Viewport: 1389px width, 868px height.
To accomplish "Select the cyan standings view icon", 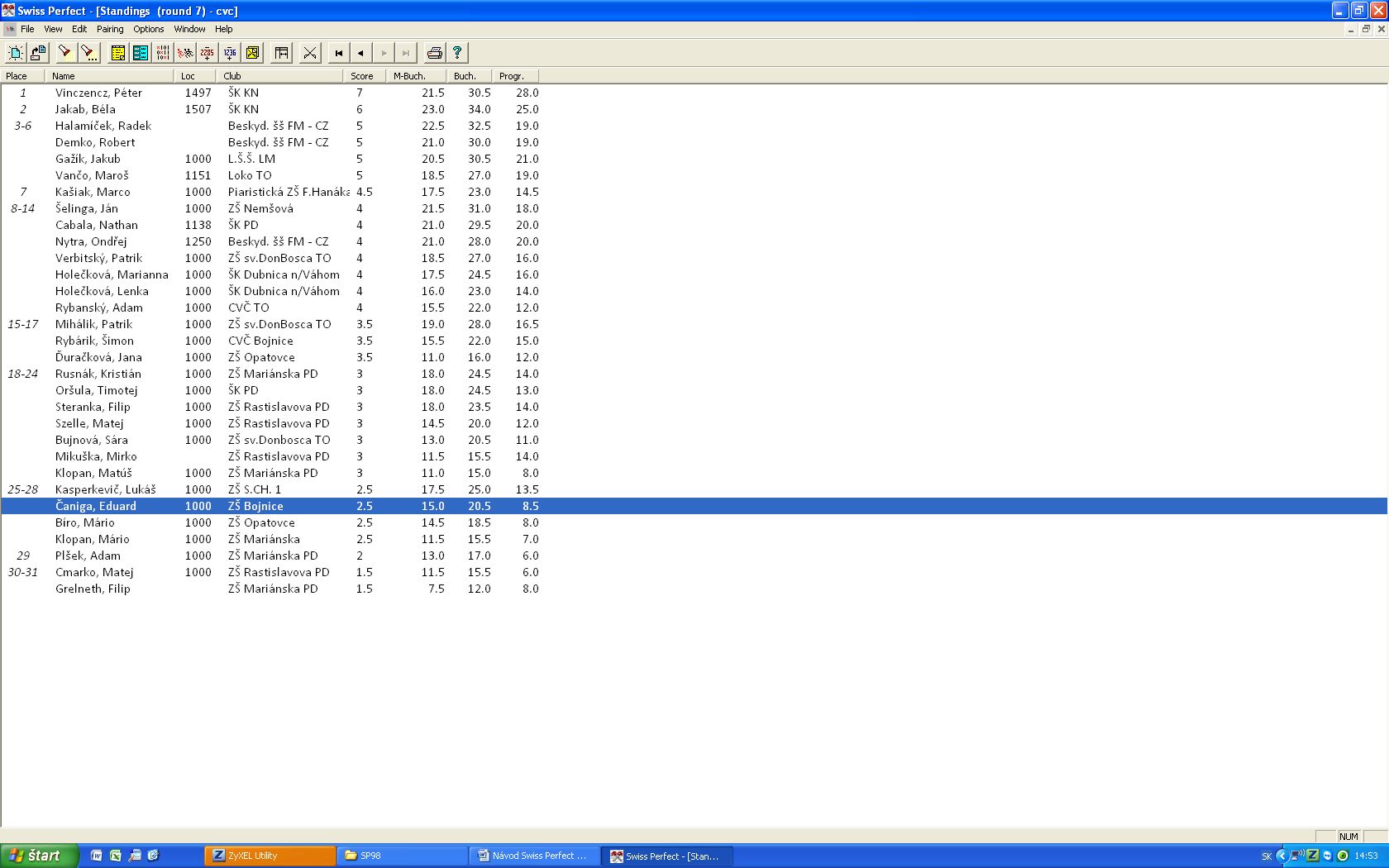I will coord(141,53).
